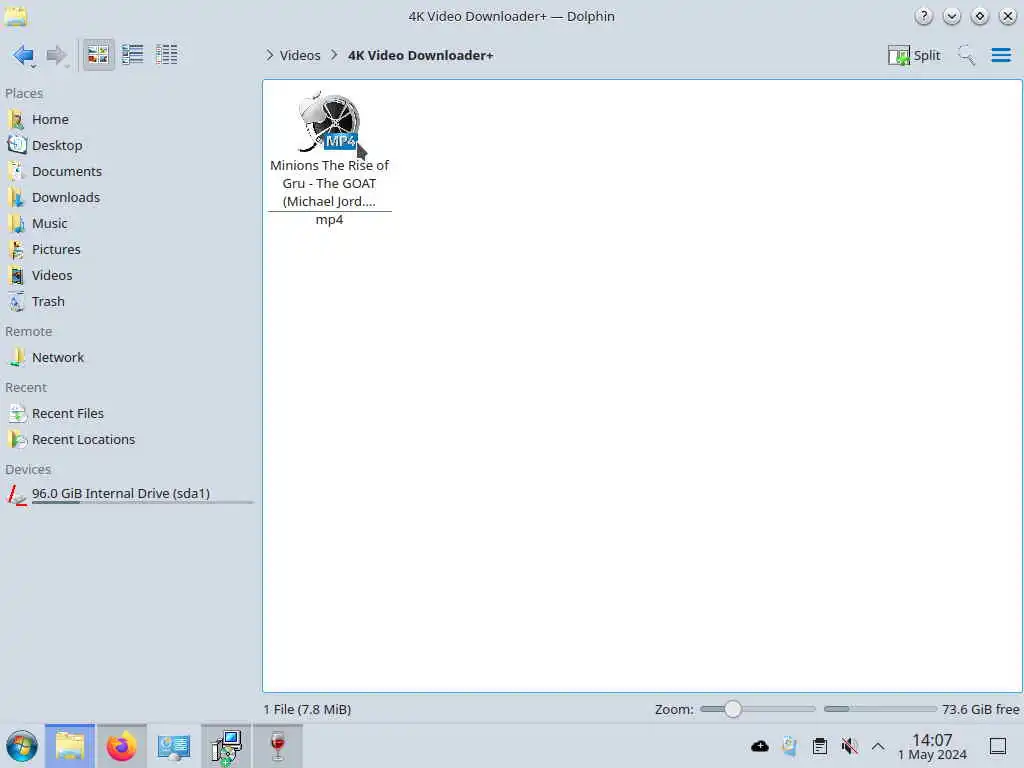Open Music in Places panel

[49, 224]
